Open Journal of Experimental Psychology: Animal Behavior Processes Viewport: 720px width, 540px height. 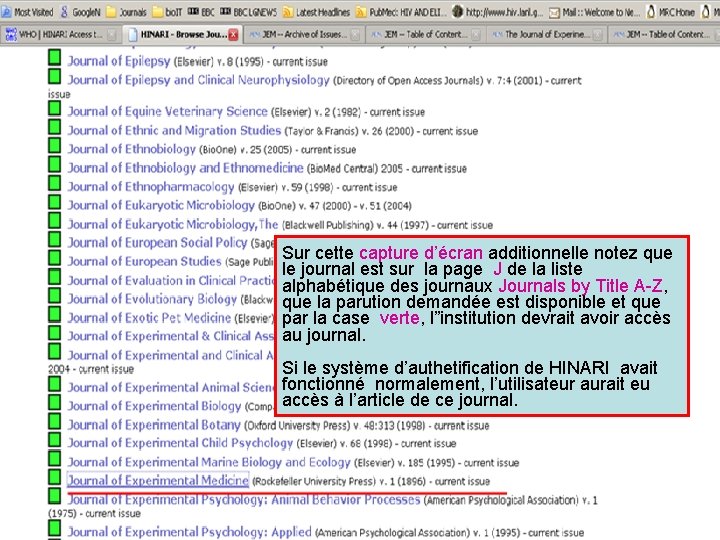point(244,500)
